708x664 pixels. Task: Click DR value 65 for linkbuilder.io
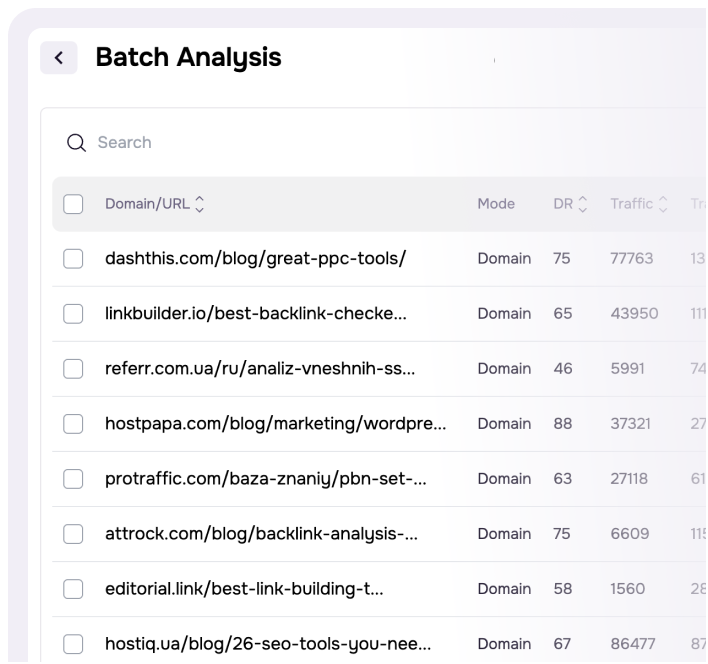coord(563,314)
